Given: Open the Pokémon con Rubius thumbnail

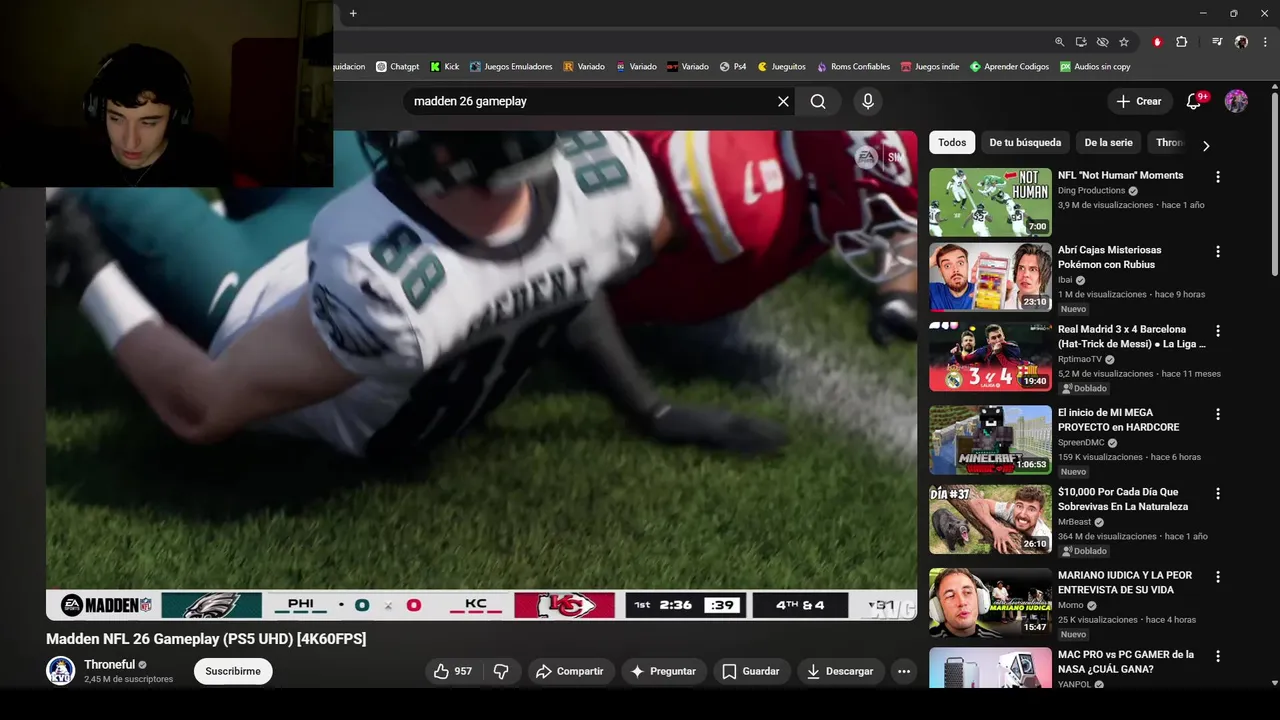Looking at the screenshot, I should click(990, 277).
